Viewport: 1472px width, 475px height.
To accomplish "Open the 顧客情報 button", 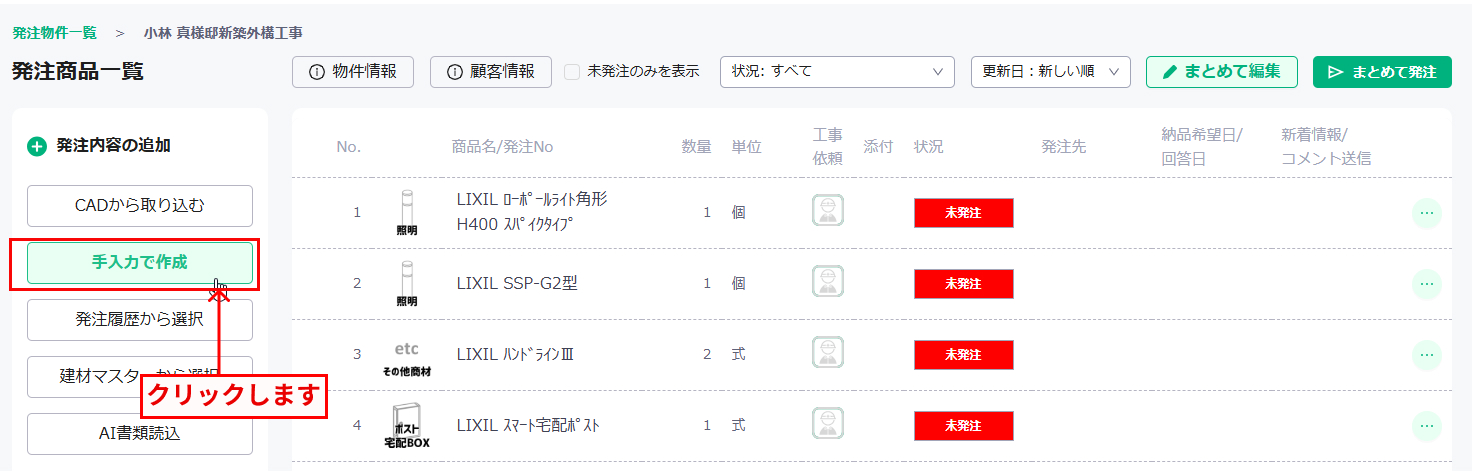I will click(x=491, y=72).
